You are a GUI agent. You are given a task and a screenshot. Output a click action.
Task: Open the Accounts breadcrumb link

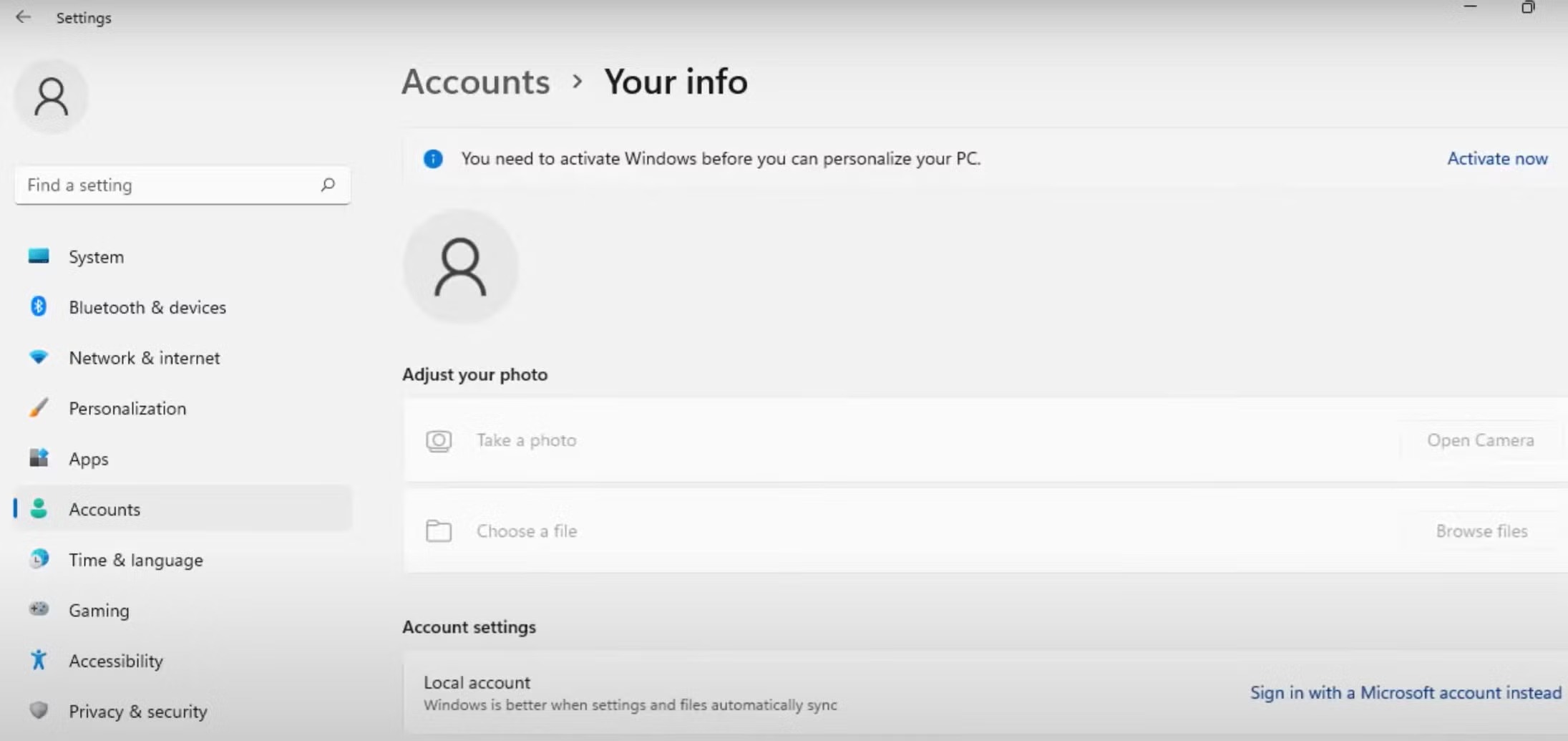(475, 82)
